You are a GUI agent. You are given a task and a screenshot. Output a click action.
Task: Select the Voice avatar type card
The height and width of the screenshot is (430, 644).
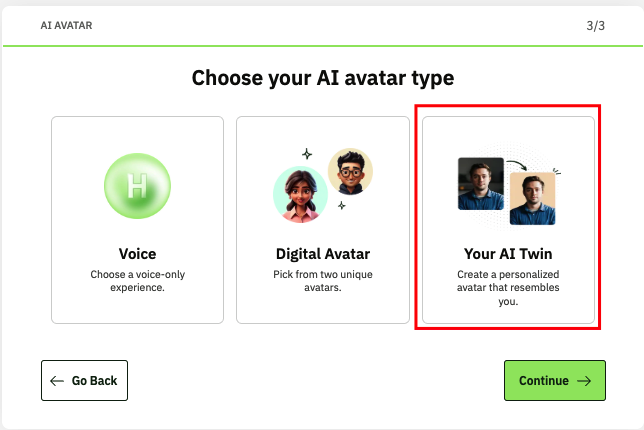click(137, 220)
